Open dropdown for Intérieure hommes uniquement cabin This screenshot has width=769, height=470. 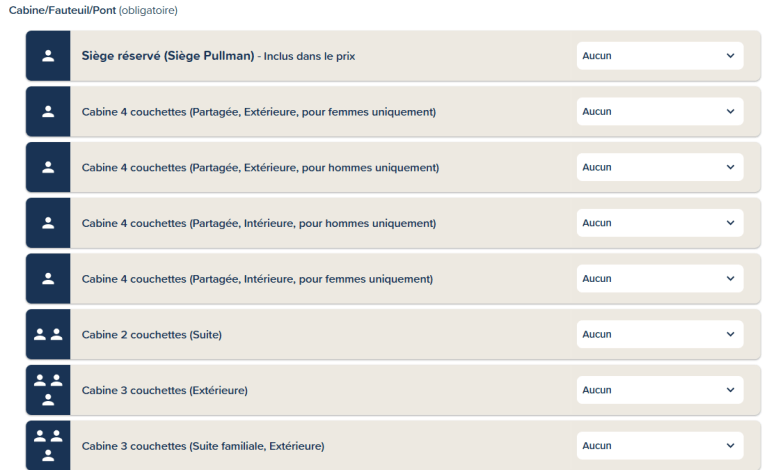(x=660, y=223)
